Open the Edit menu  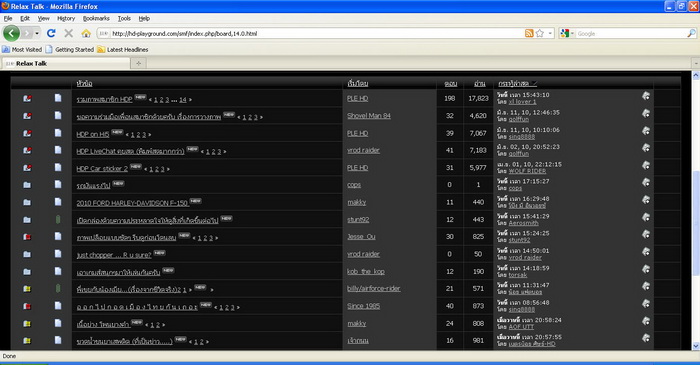pos(25,18)
